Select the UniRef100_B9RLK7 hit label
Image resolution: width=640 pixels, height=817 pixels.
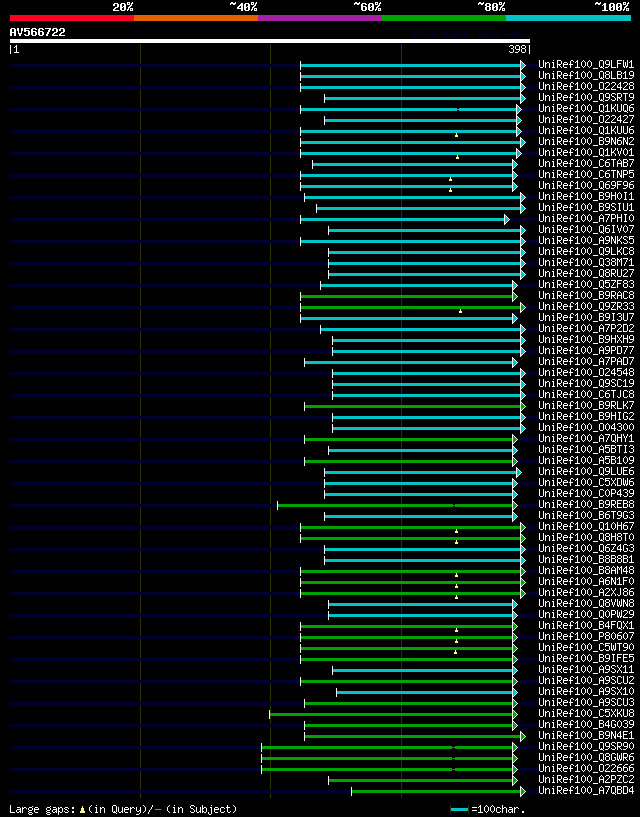[x=586, y=406]
